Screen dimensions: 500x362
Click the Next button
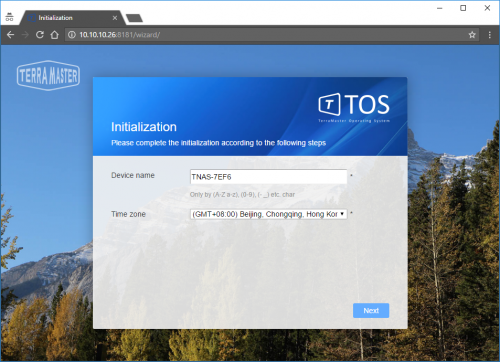click(x=371, y=310)
